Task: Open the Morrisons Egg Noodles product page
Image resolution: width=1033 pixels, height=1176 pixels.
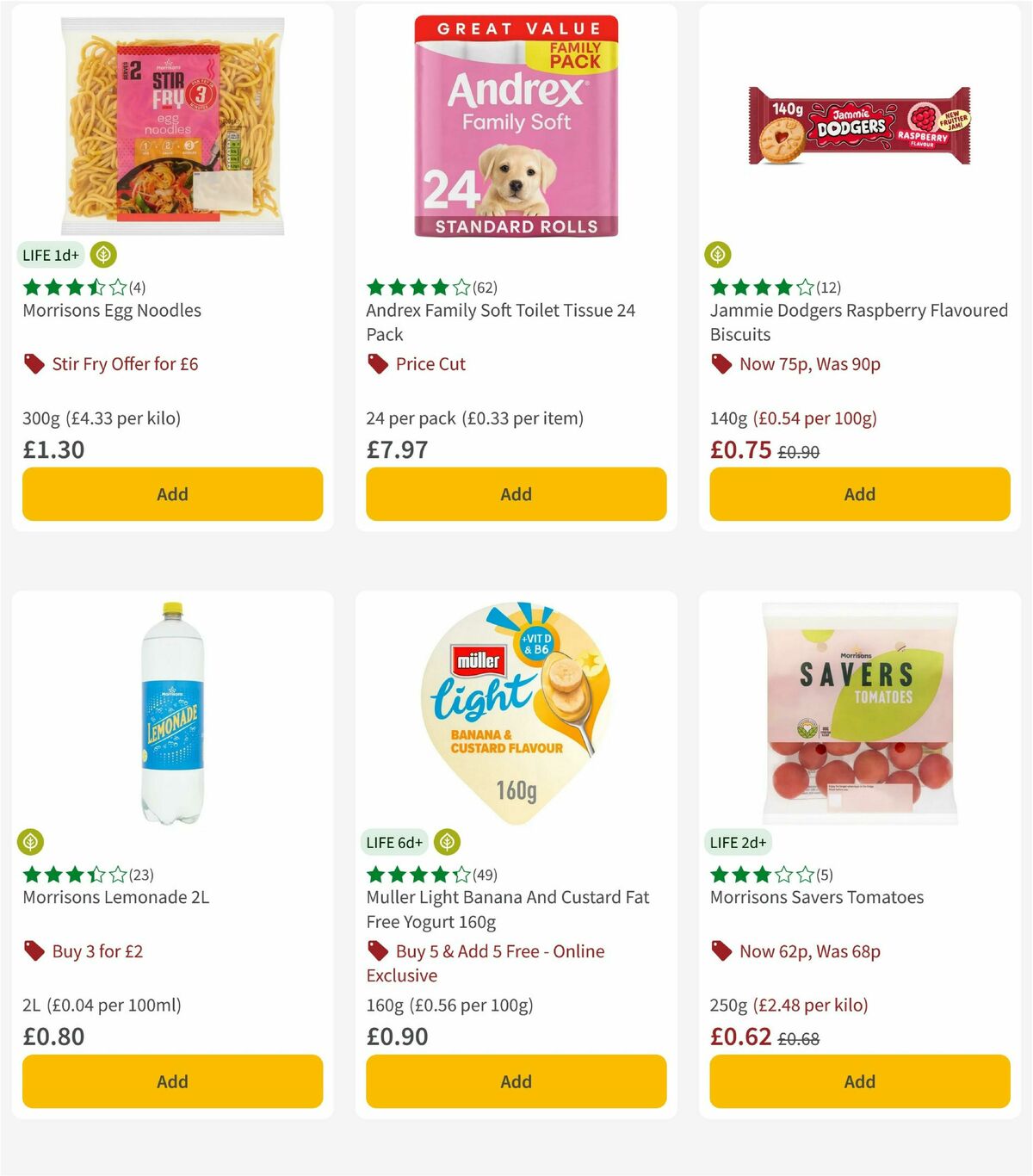Action: tap(110, 310)
